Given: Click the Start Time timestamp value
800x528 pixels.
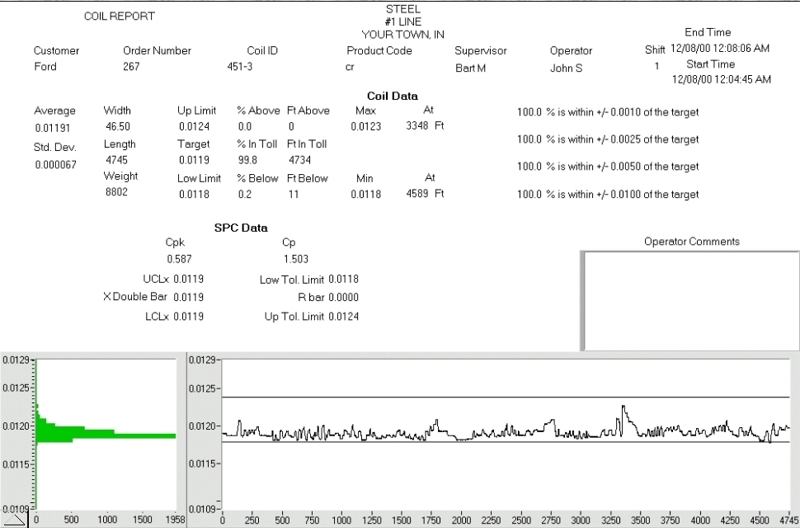Looking at the screenshot, I should pos(718,78).
